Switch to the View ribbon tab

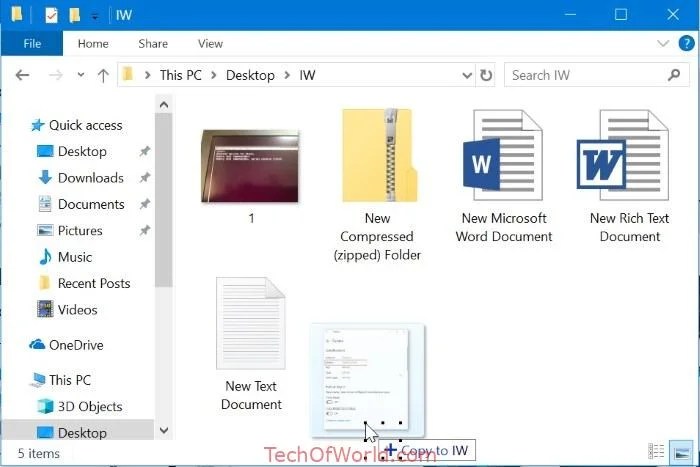tap(210, 44)
